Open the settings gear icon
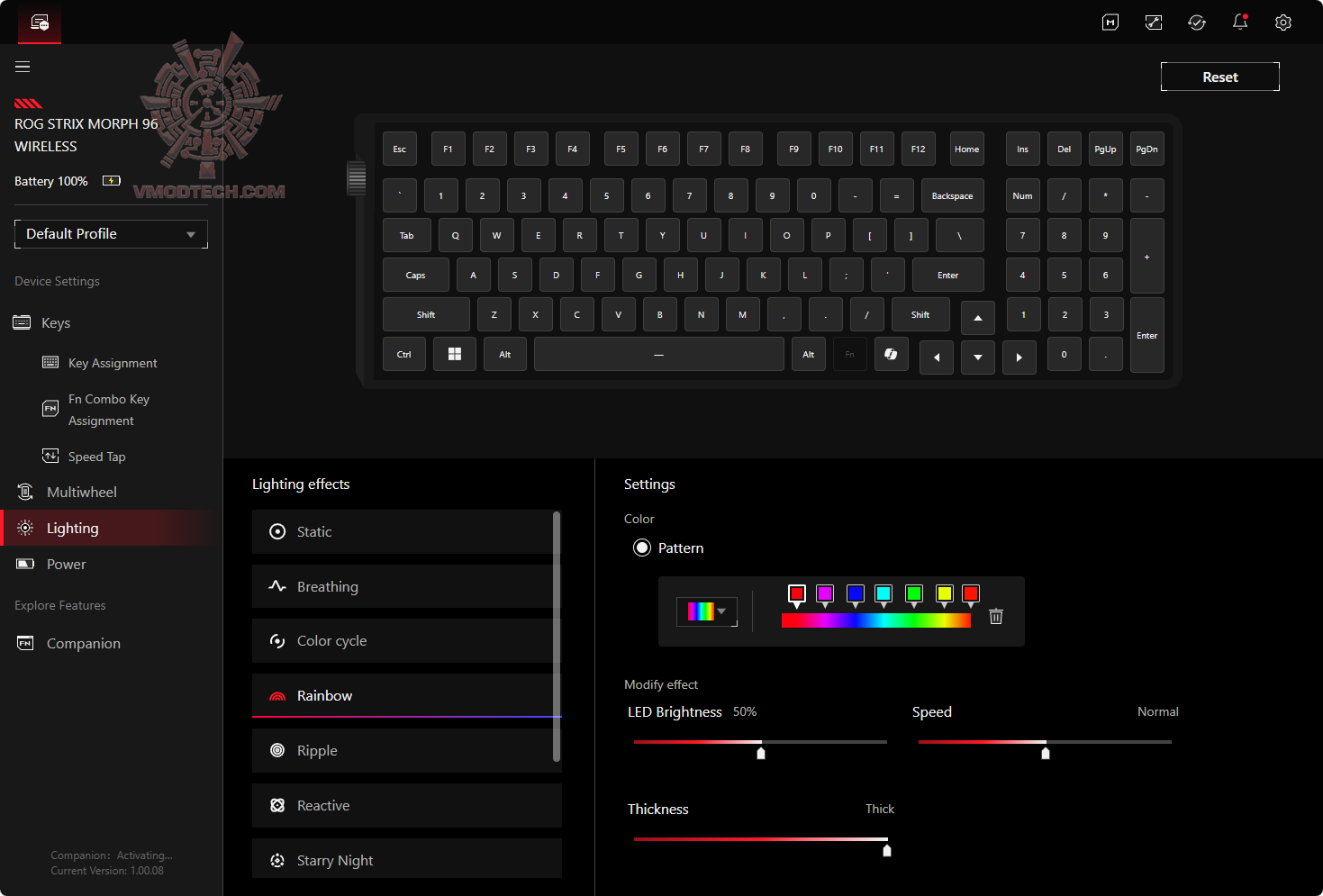 click(x=1283, y=23)
